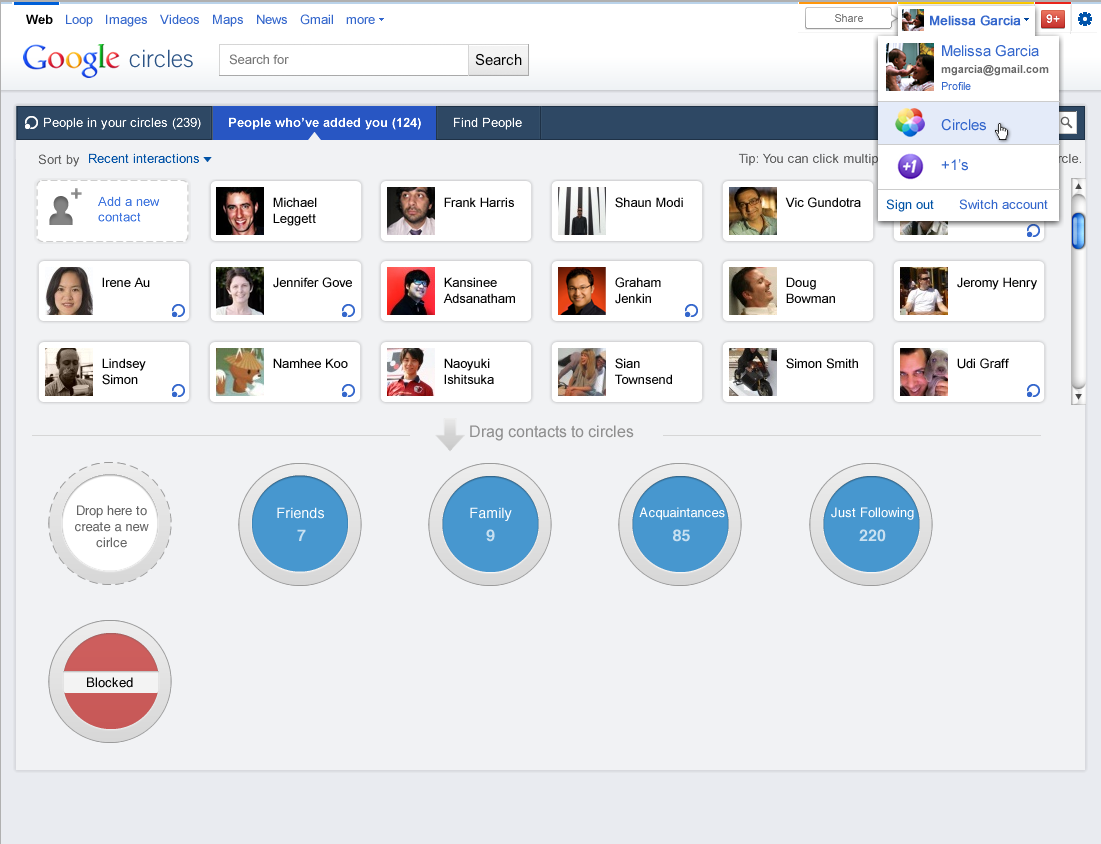
Task: Click Doug Bowman's photo
Action: click(x=753, y=291)
